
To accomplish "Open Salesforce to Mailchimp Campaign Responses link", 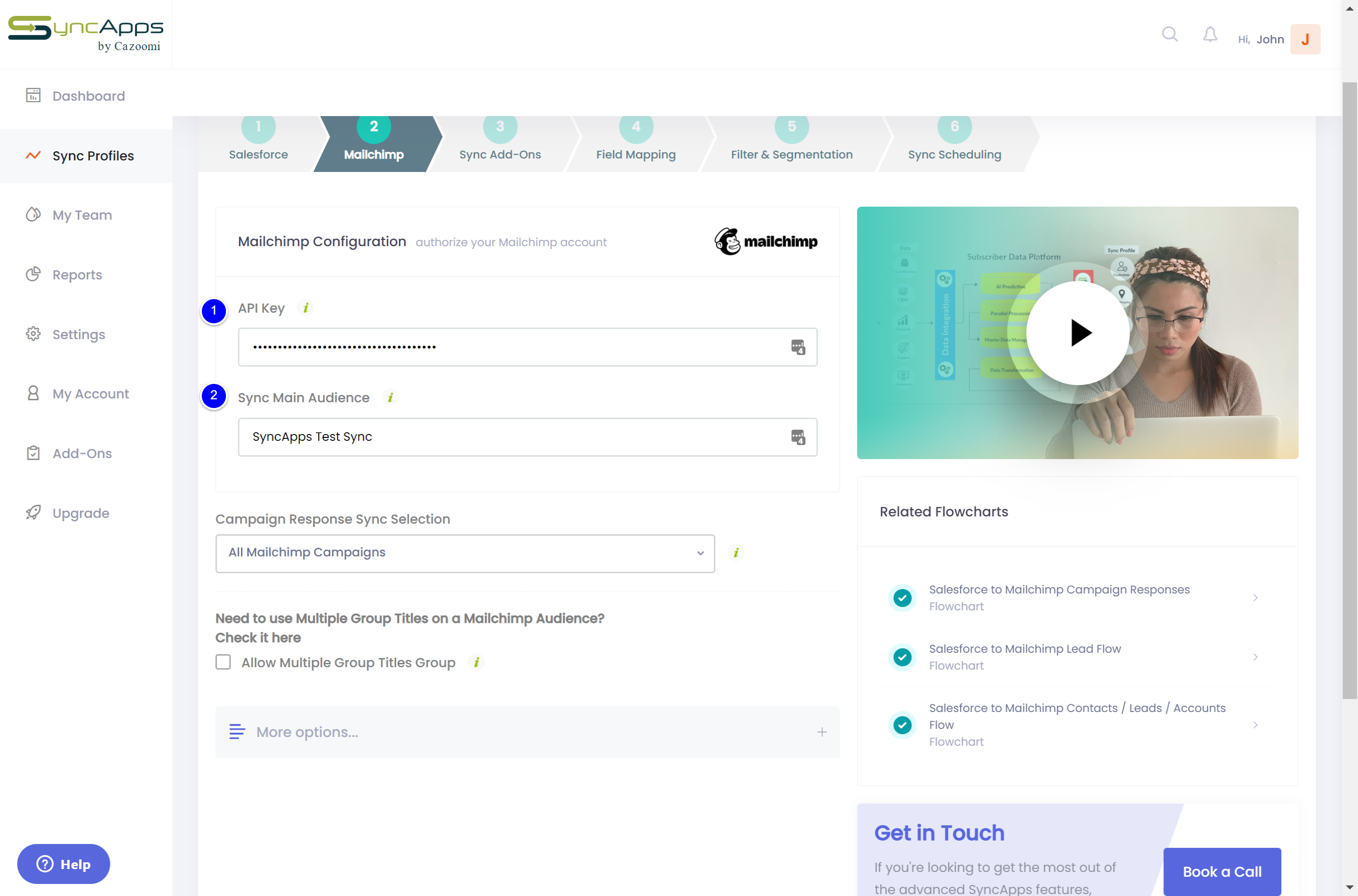I will coord(1059,589).
